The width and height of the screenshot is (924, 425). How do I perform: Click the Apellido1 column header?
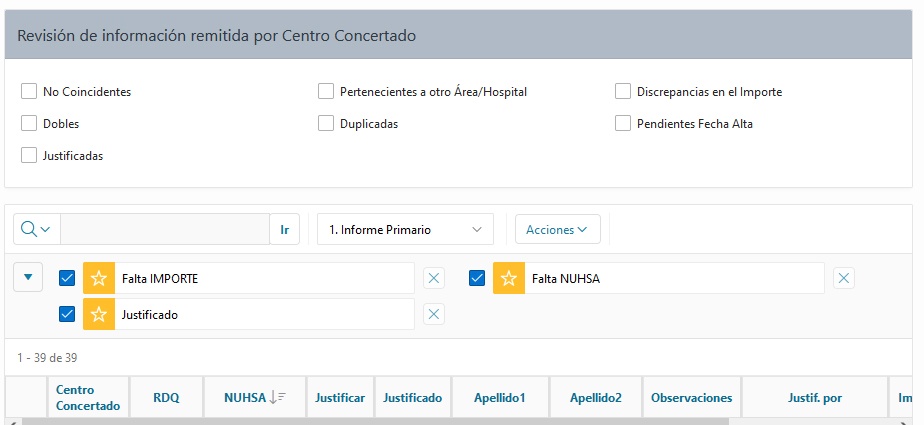pyautogui.click(x=499, y=398)
